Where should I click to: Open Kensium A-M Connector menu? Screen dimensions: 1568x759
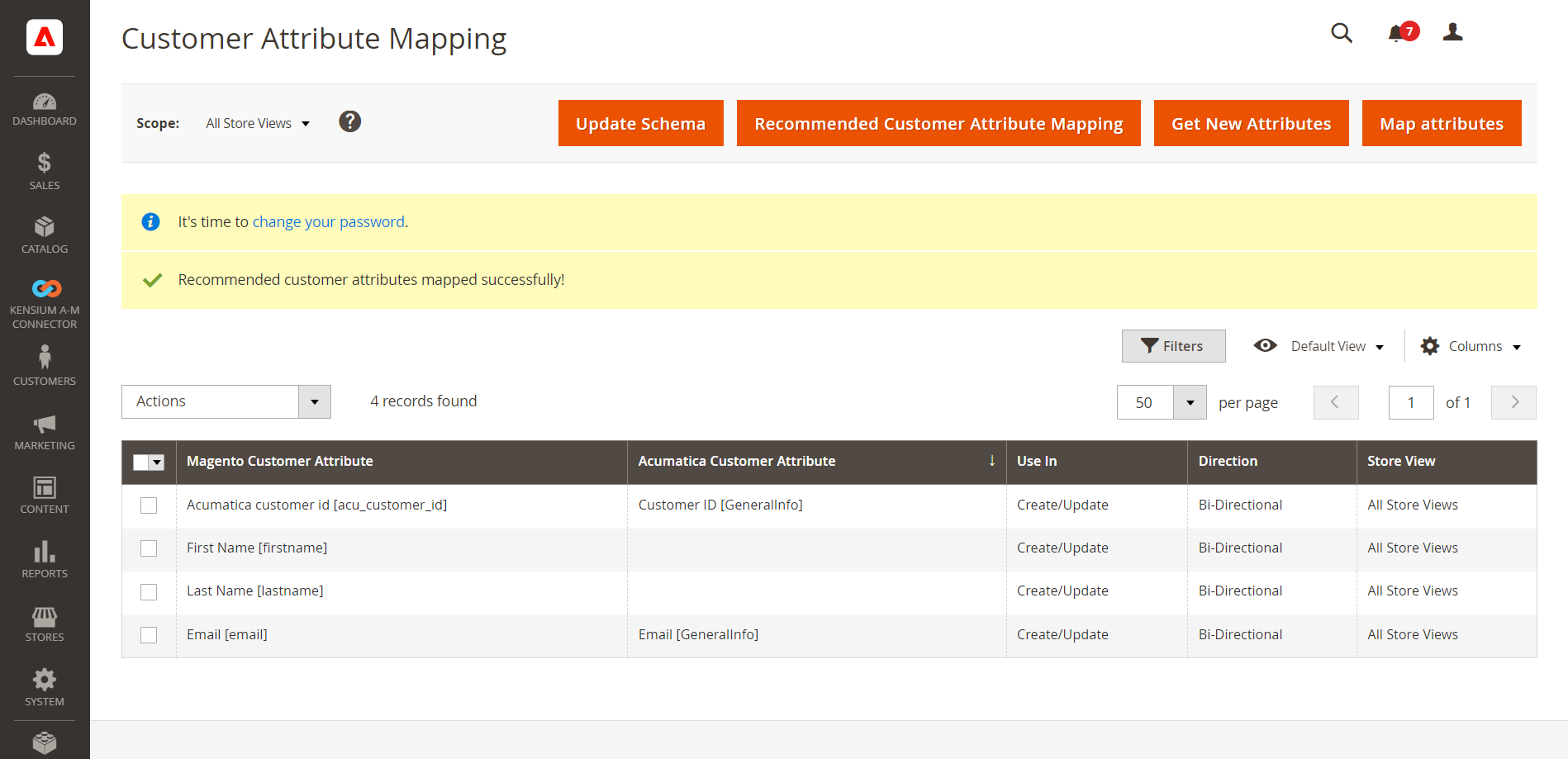[45, 303]
